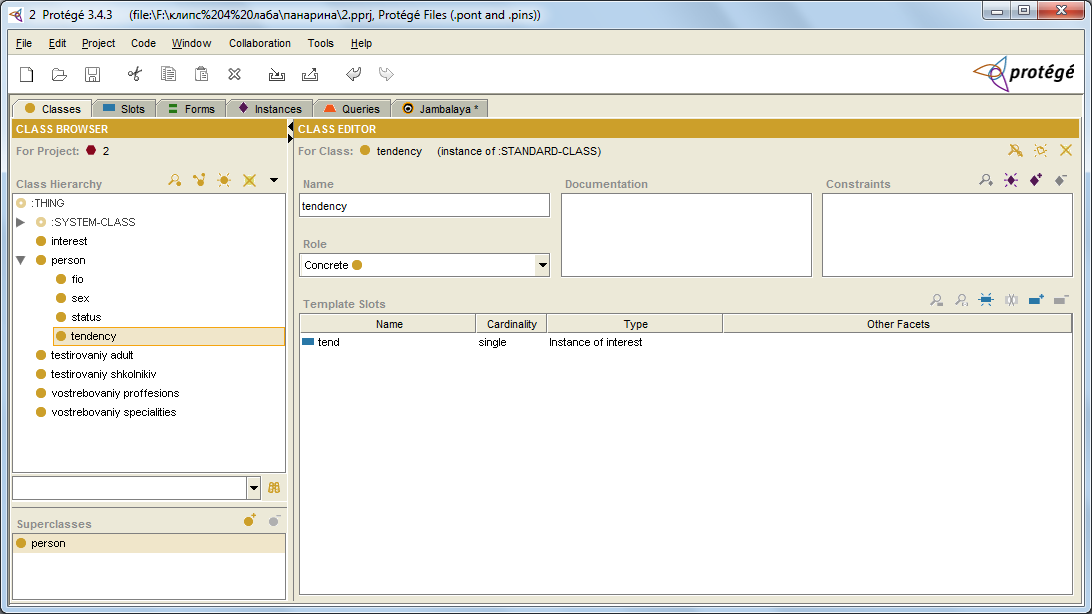
Task: Search classes with binoculars icon
Action: pyautogui.click(x=274, y=488)
